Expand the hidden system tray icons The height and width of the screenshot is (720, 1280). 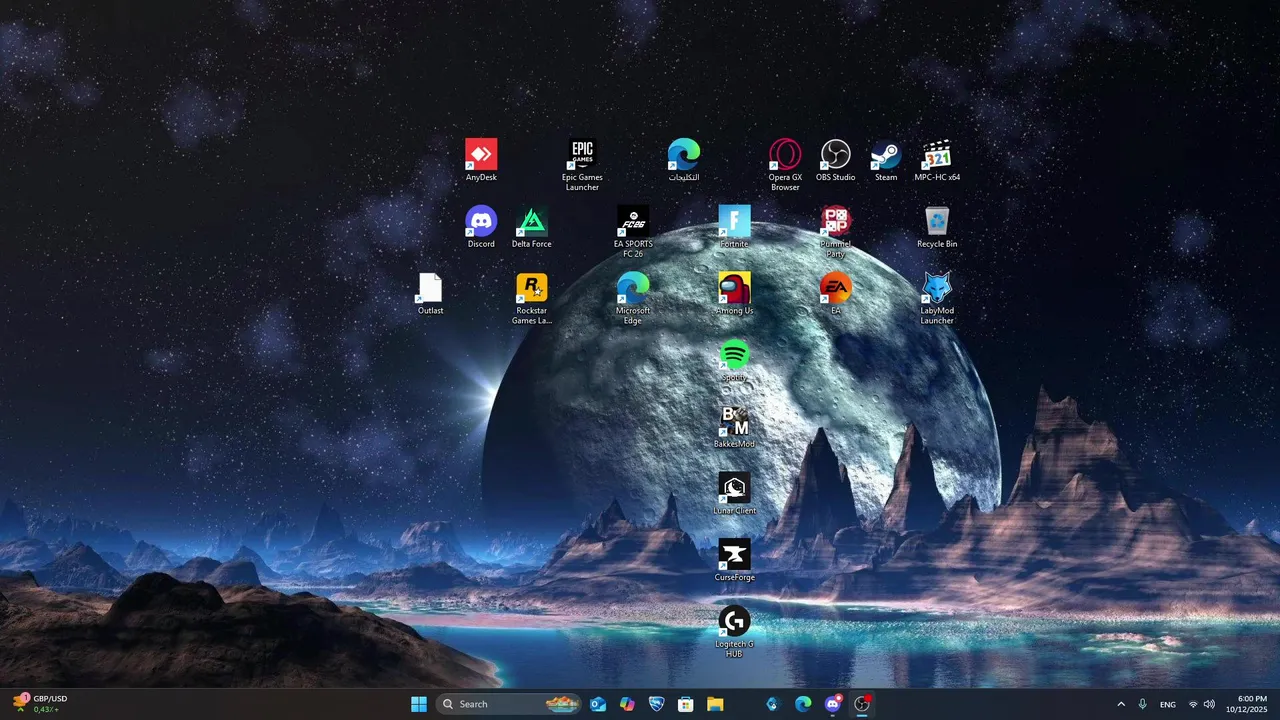(1120, 704)
